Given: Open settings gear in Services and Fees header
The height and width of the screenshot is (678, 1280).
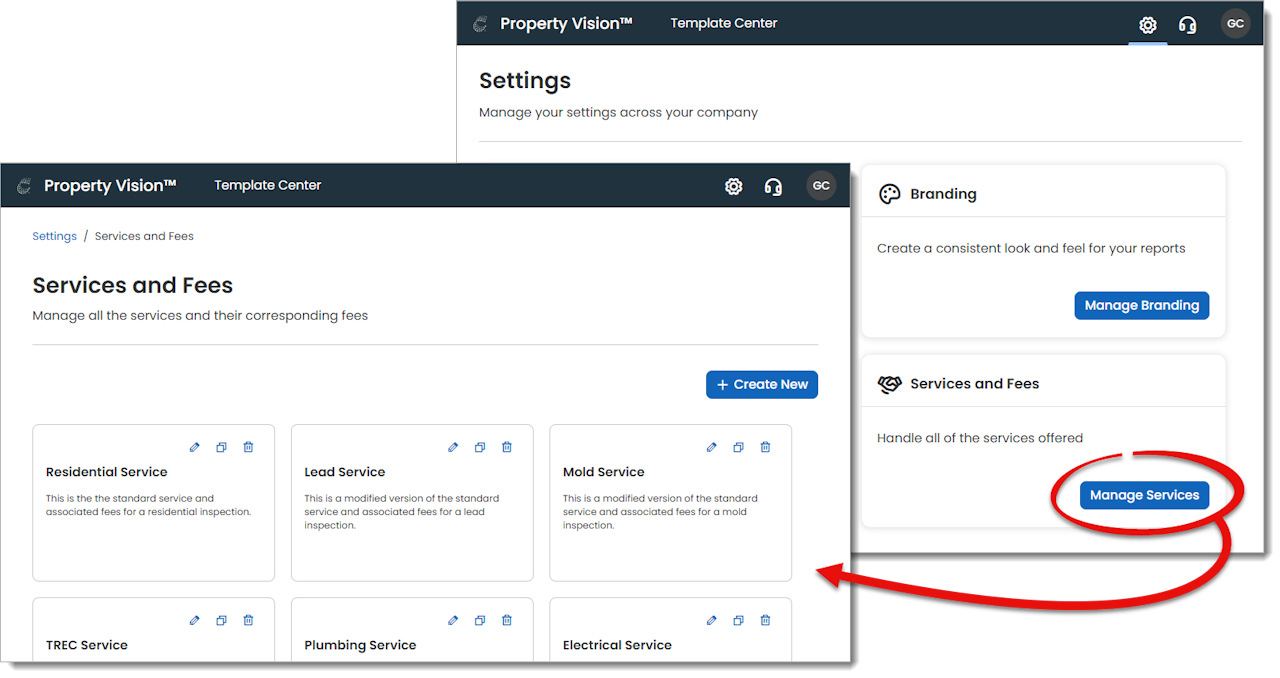Looking at the screenshot, I should (x=734, y=186).
